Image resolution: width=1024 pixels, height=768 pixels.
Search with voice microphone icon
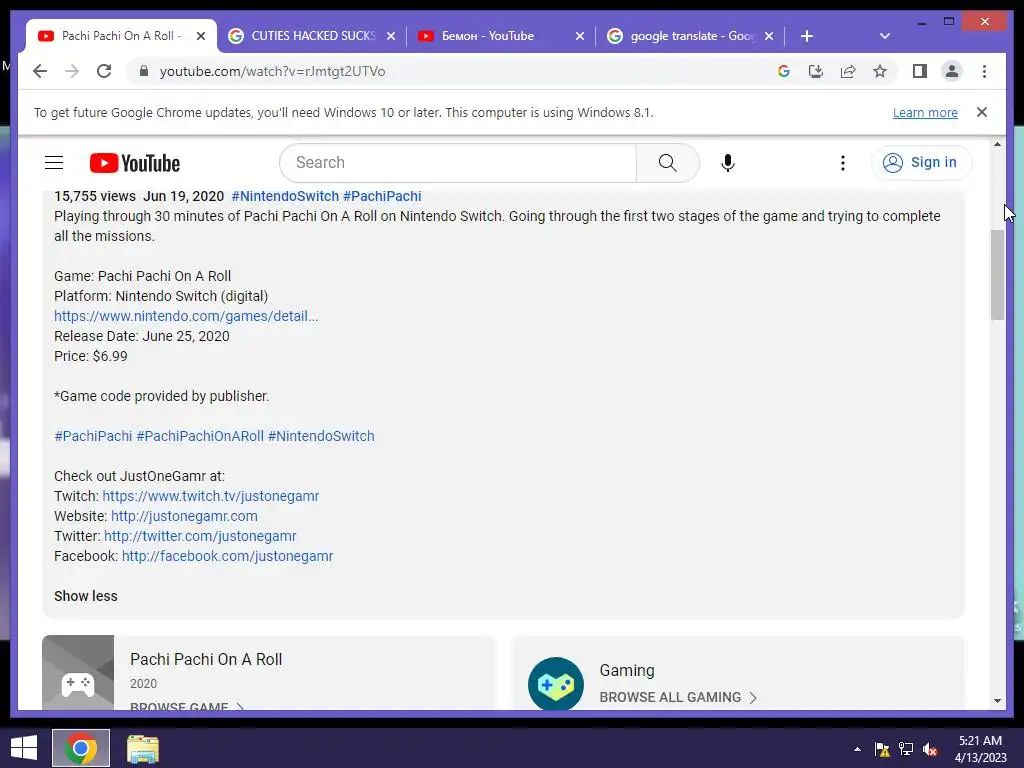(728, 163)
